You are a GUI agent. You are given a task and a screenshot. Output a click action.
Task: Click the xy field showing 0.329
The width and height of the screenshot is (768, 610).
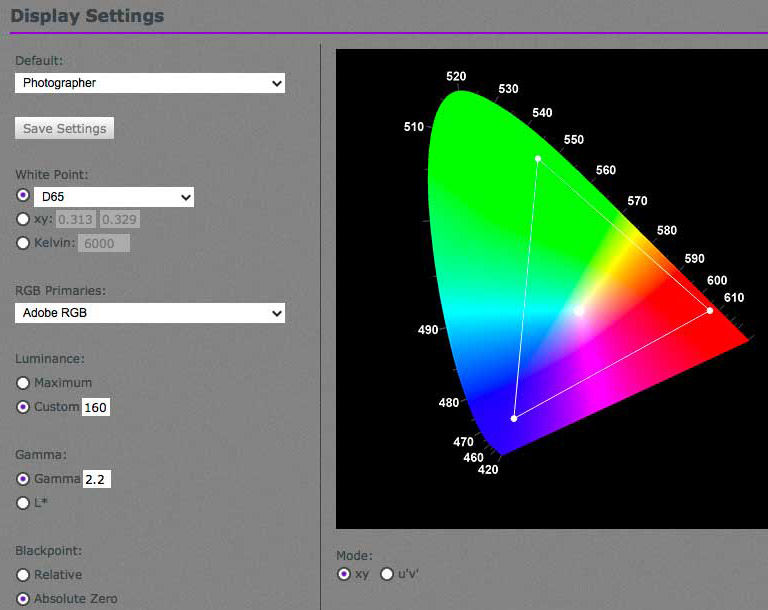[120, 219]
